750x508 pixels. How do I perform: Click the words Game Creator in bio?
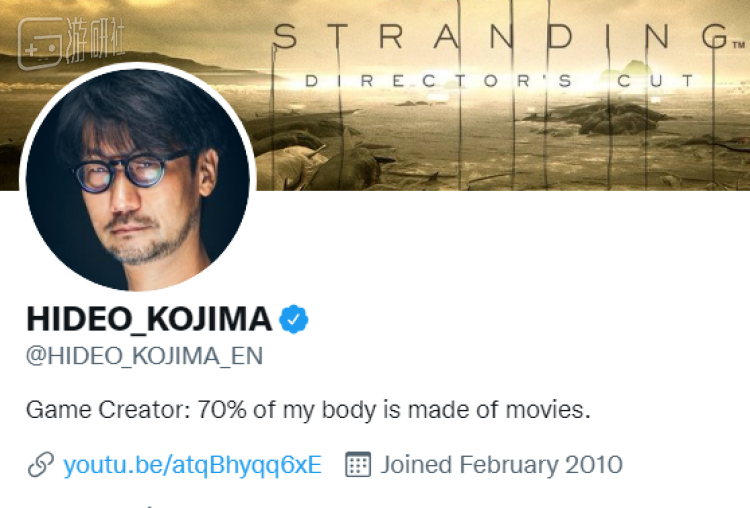tap(105, 410)
